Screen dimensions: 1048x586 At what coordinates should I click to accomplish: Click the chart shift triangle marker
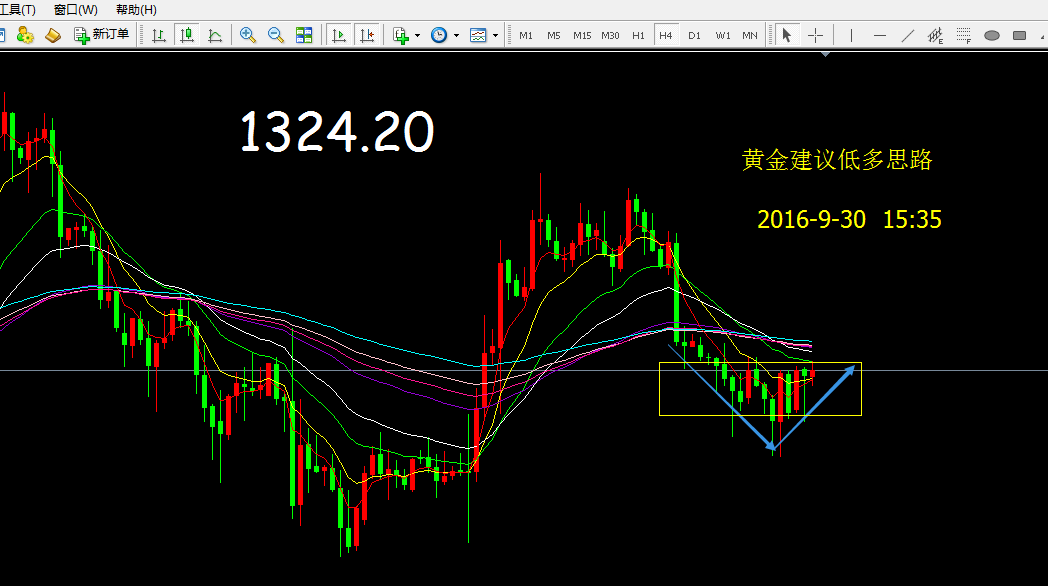click(x=825, y=54)
